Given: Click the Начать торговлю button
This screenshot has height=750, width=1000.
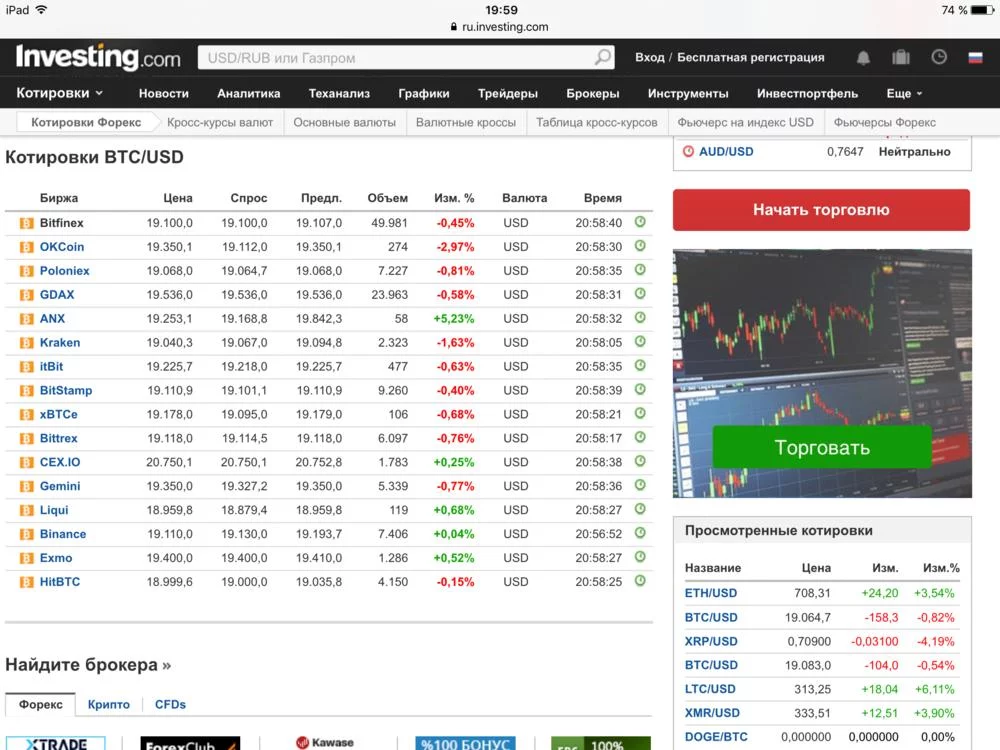Looking at the screenshot, I should 821,210.
